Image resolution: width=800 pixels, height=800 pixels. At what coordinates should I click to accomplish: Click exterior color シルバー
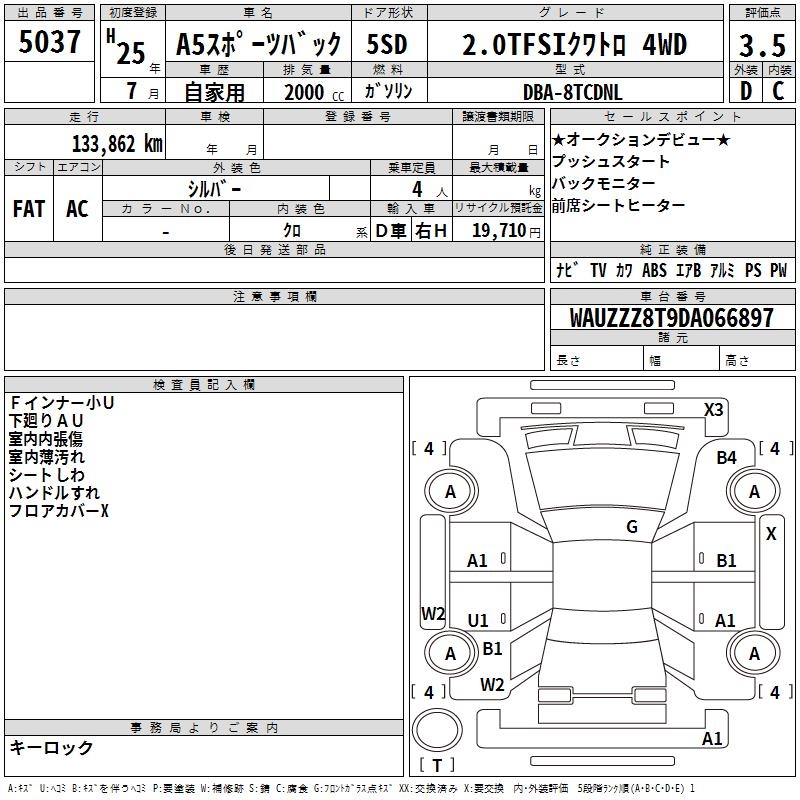(214, 189)
